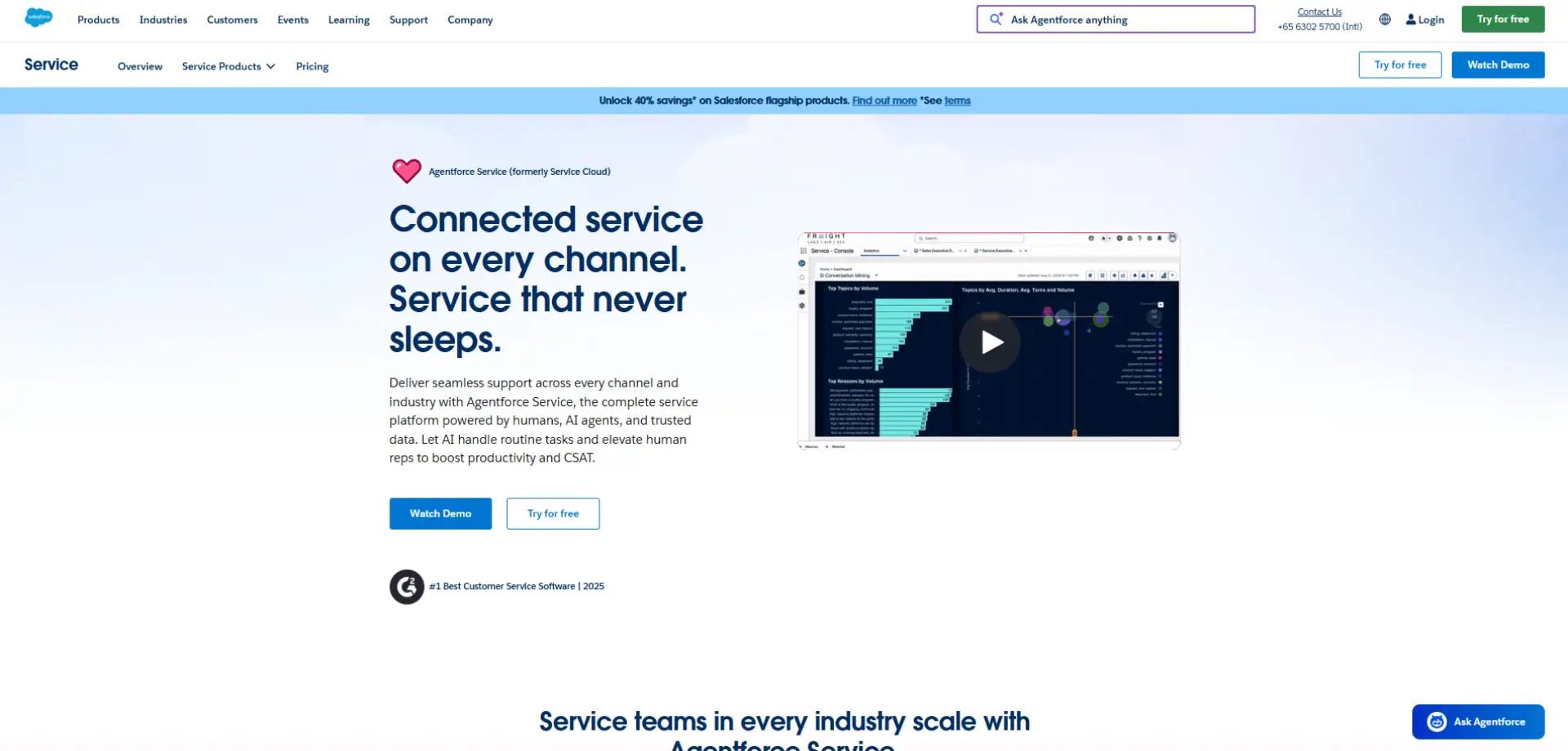Click the video dashboard thumbnail

pos(989,341)
